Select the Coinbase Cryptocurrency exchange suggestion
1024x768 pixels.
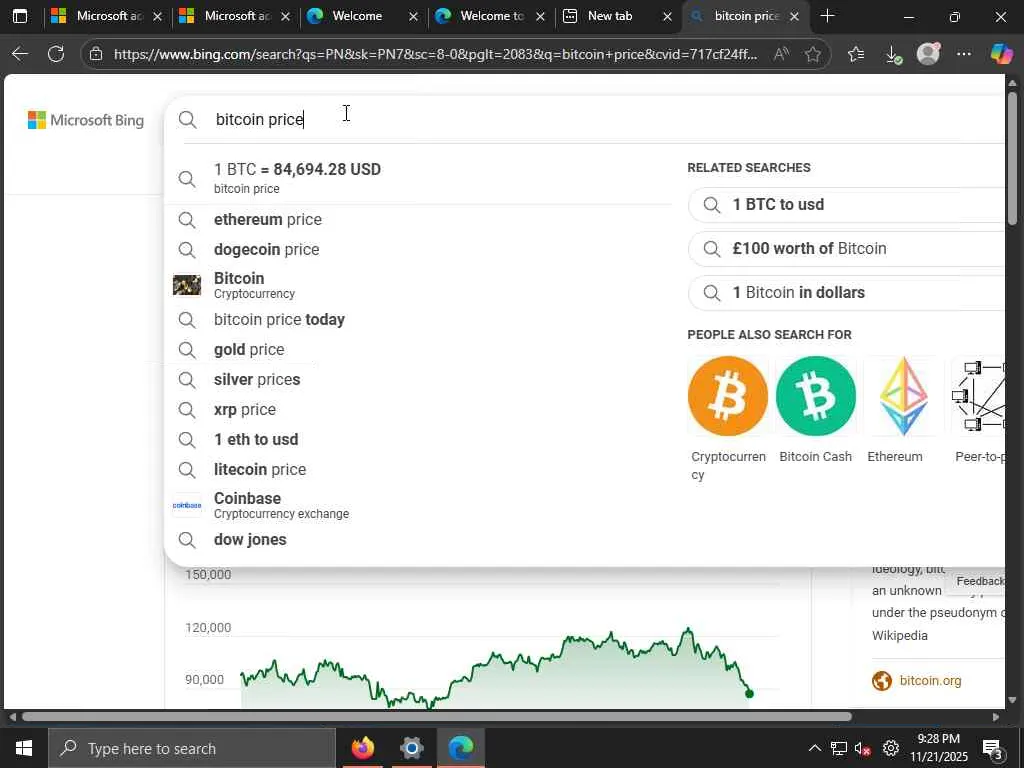click(418, 505)
